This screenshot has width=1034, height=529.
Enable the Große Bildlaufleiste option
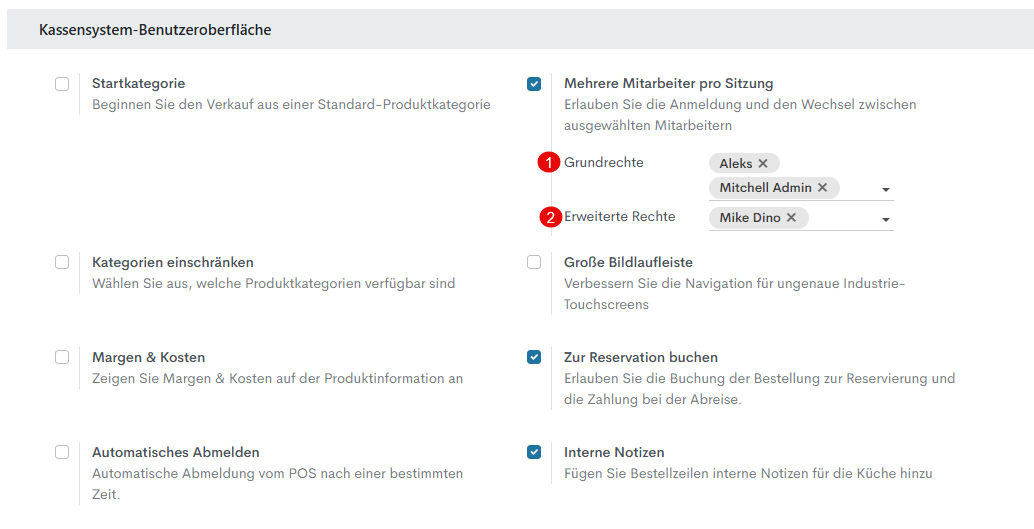pos(534,262)
